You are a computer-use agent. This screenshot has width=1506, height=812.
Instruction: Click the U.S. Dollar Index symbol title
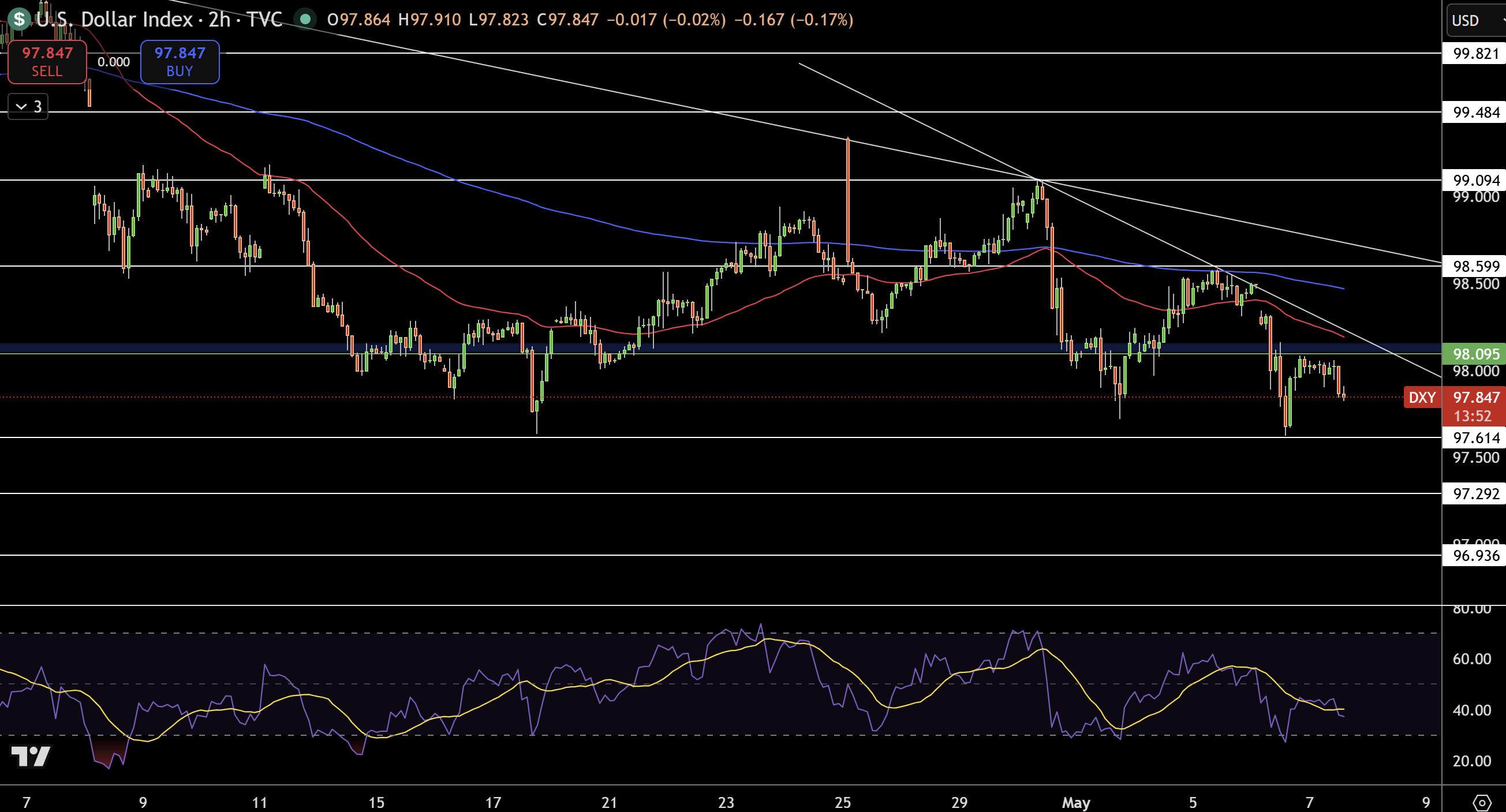(114, 19)
